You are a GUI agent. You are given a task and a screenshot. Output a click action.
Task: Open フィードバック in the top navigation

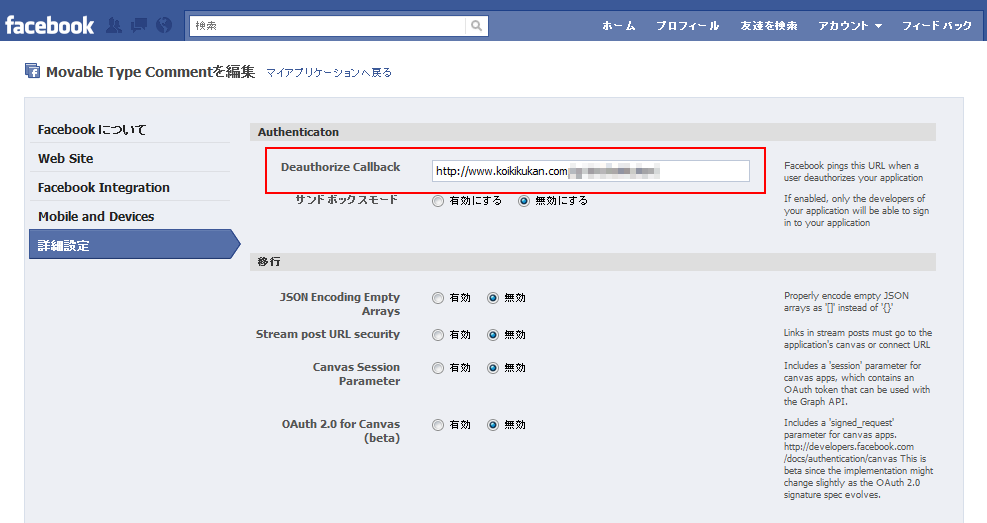(x=937, y=26)
